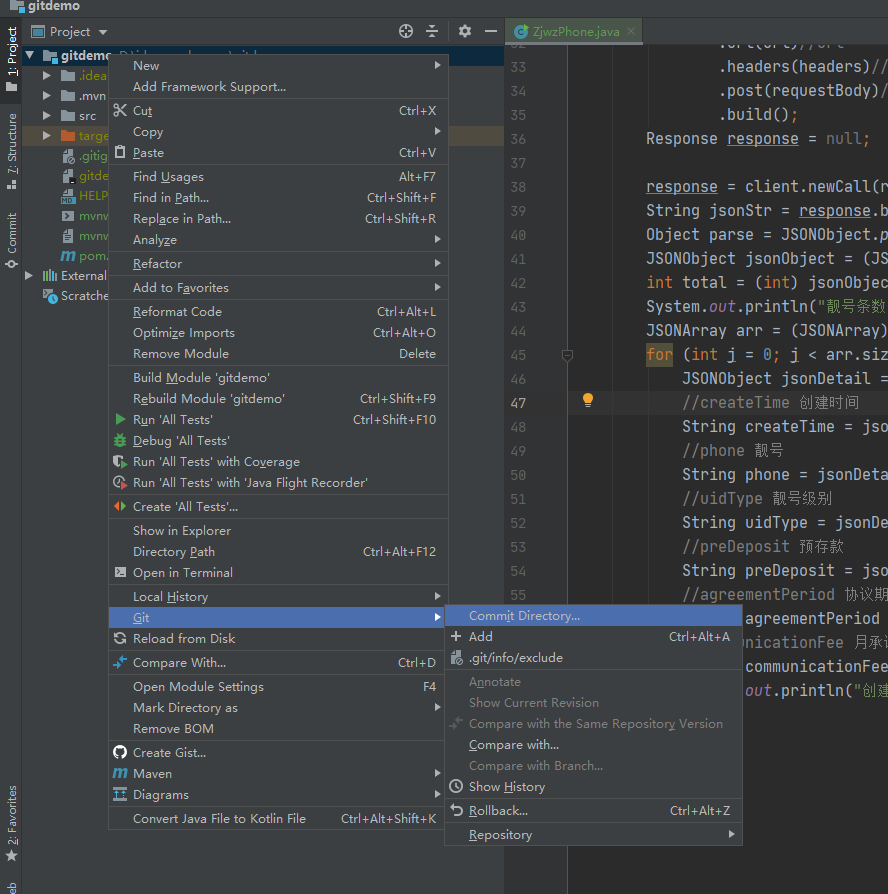The height and width of the screenshot is (894, 888).
Task: Switch to the ZjwzPhone.java editor tab
Action: (574, 32)
